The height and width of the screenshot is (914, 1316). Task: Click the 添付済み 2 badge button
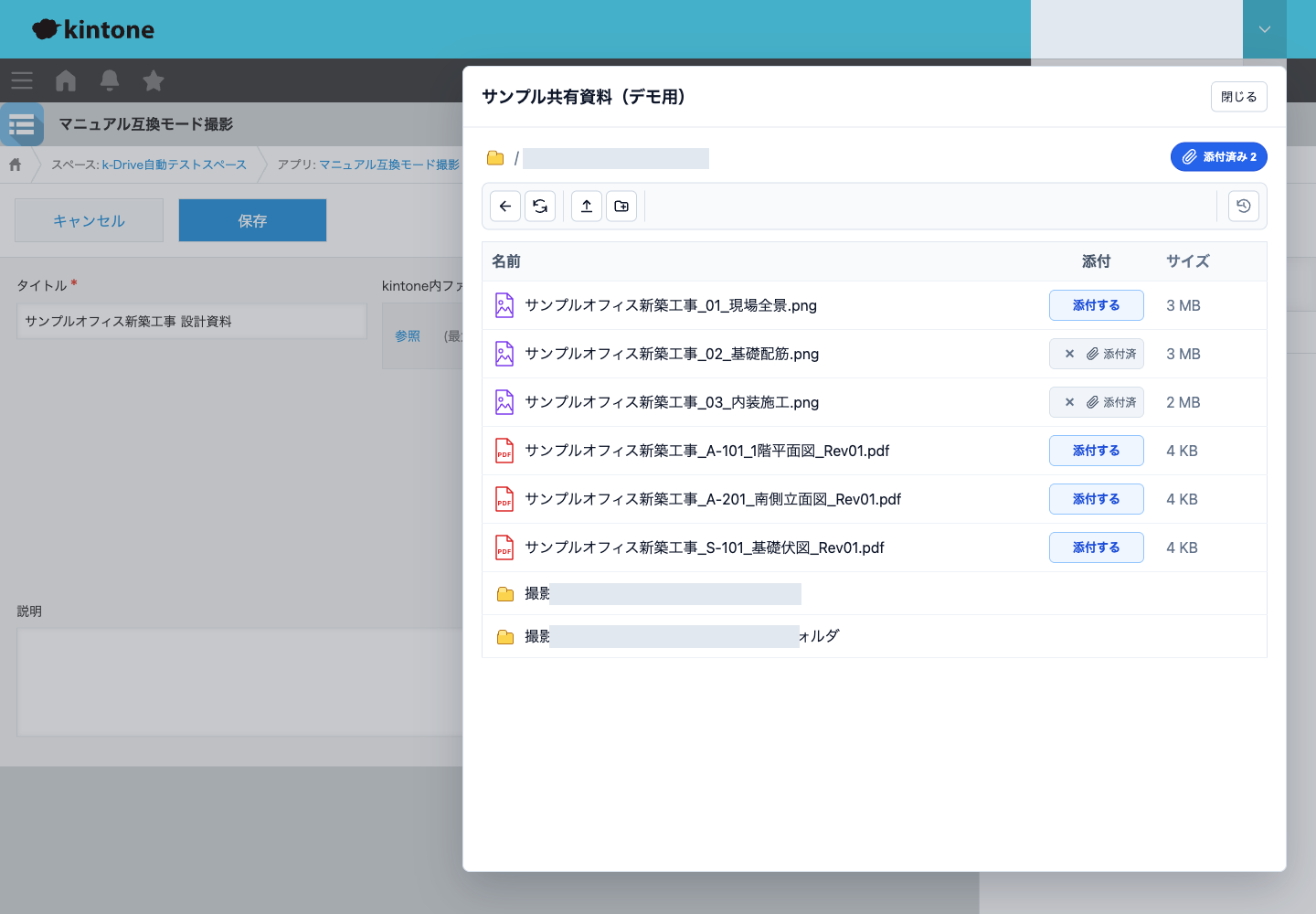(1219, 157)
